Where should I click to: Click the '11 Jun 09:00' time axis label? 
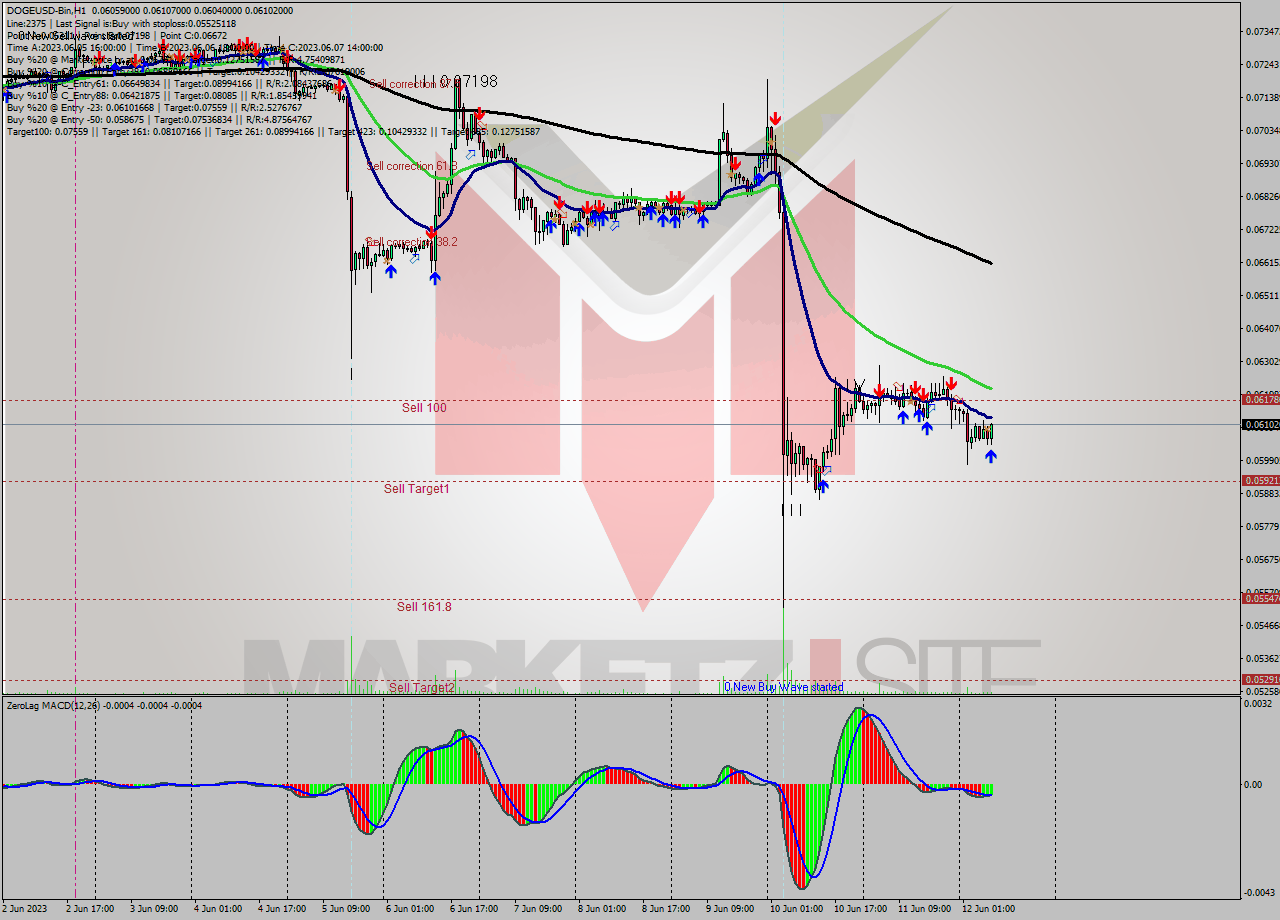pos(924,909)
